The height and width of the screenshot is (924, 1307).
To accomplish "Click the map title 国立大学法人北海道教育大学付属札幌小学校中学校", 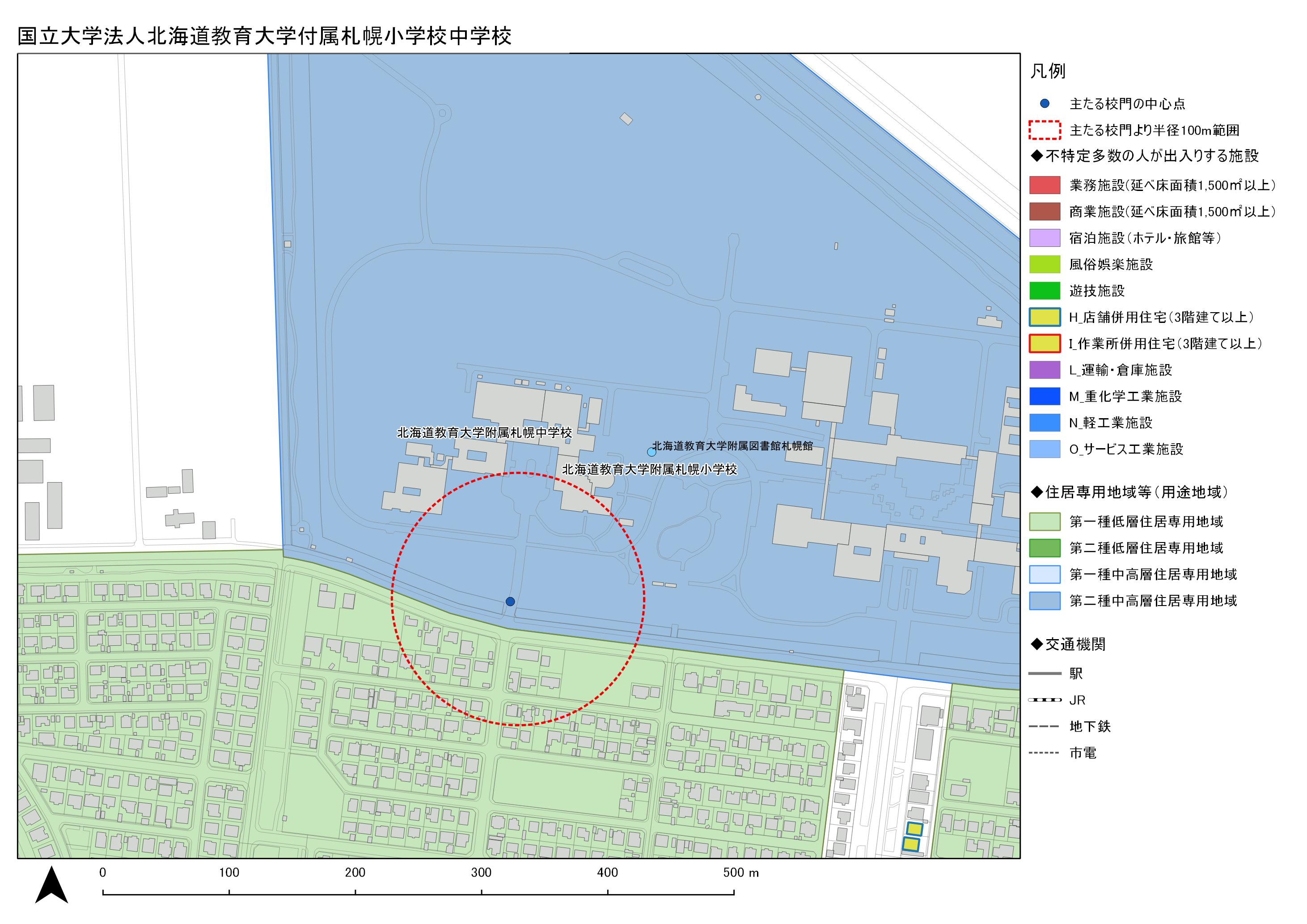I will pos(265,36).
